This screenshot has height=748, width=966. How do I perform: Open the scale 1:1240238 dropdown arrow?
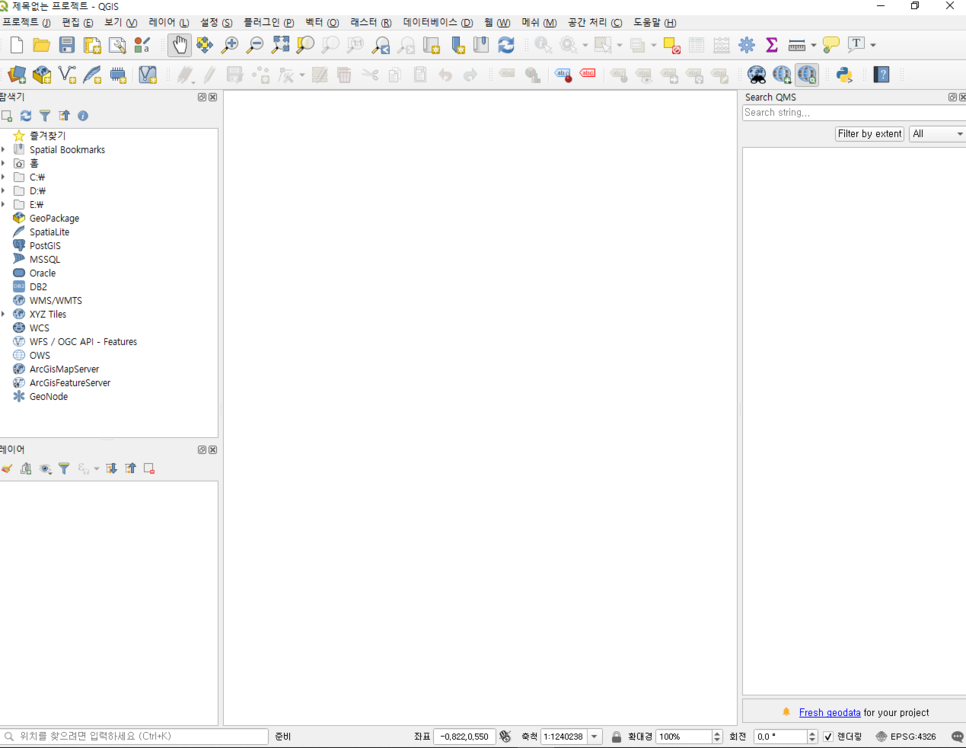click(595, 737)
